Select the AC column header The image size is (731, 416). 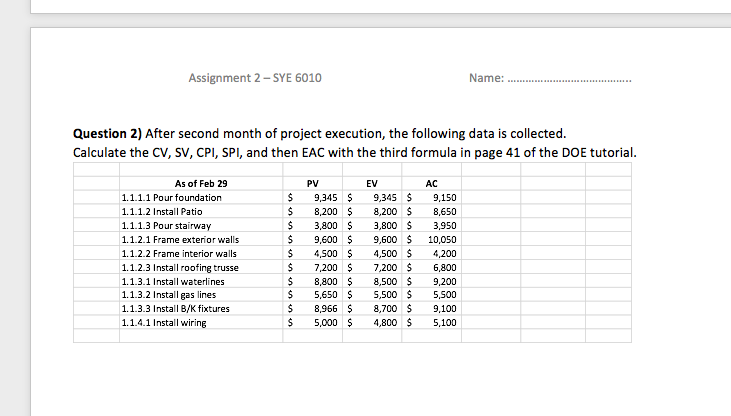[432, 184]
